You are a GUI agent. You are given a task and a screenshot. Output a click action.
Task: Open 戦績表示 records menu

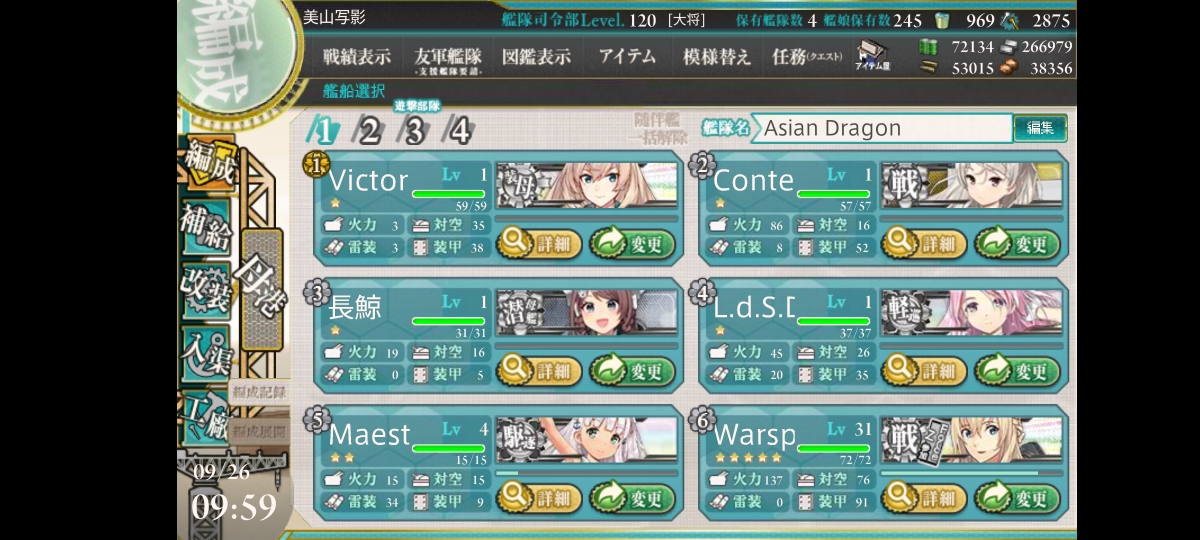point(357,57)
